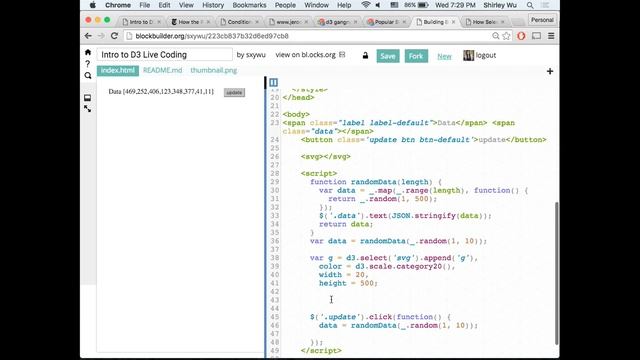The image size is (640, 360).
Task: Go to Blockbuilder home via the house icon
Action: pos(88,52)
